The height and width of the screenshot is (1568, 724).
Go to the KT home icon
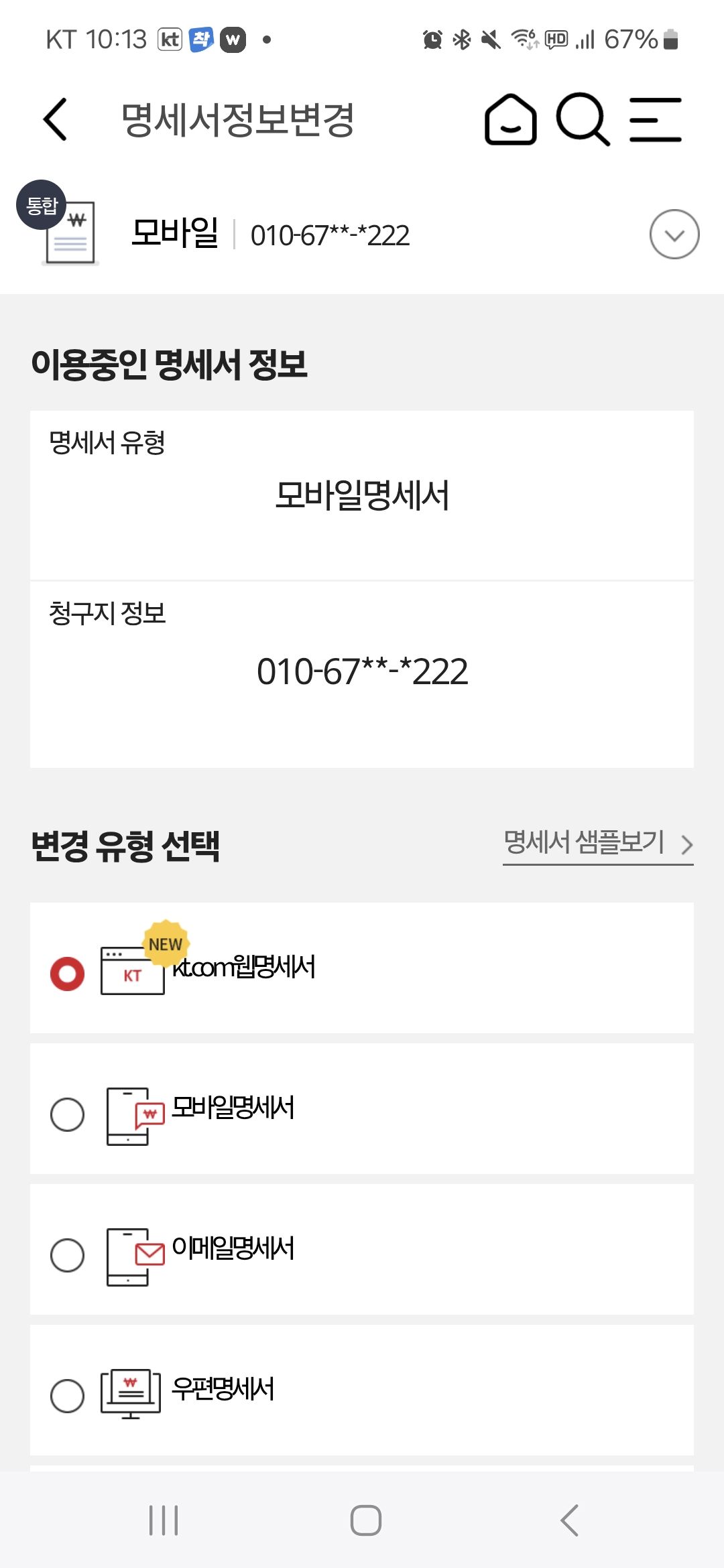[x=511, y=119]
